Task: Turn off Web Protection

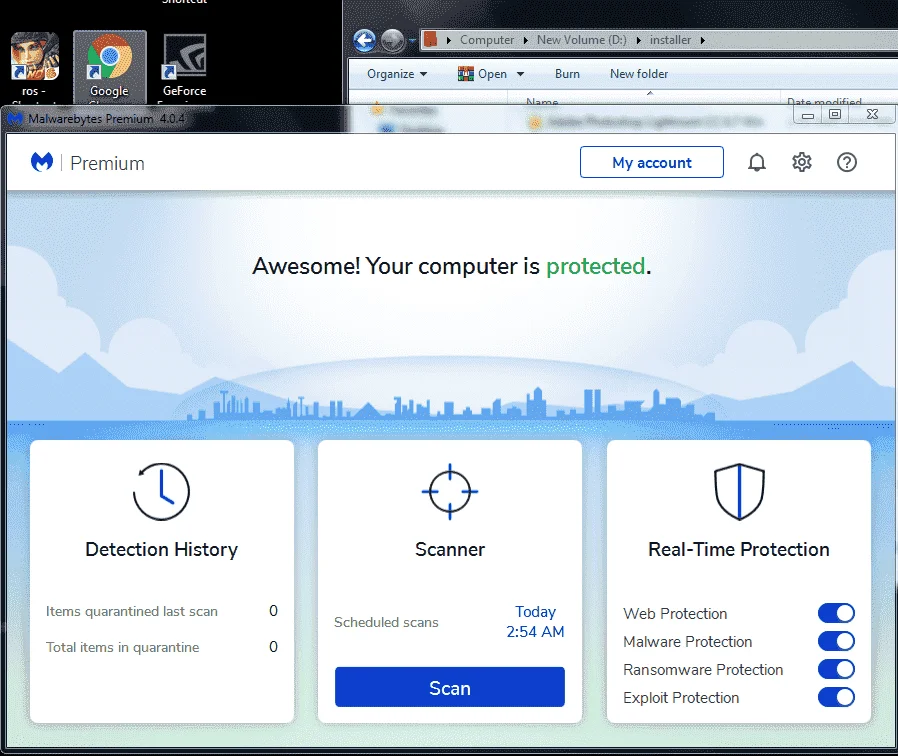Action: click(836, 613)
